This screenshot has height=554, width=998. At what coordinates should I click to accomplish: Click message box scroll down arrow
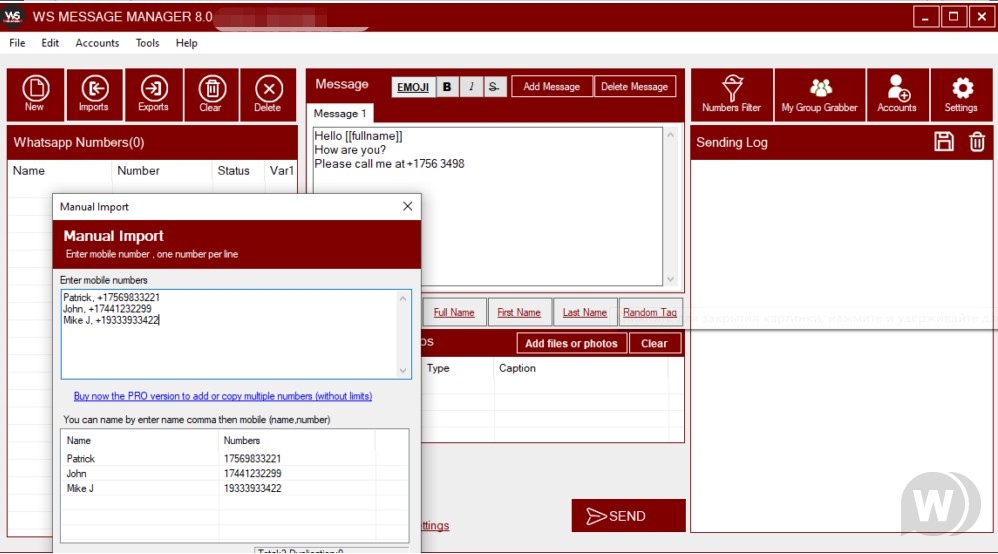[670, 279]
